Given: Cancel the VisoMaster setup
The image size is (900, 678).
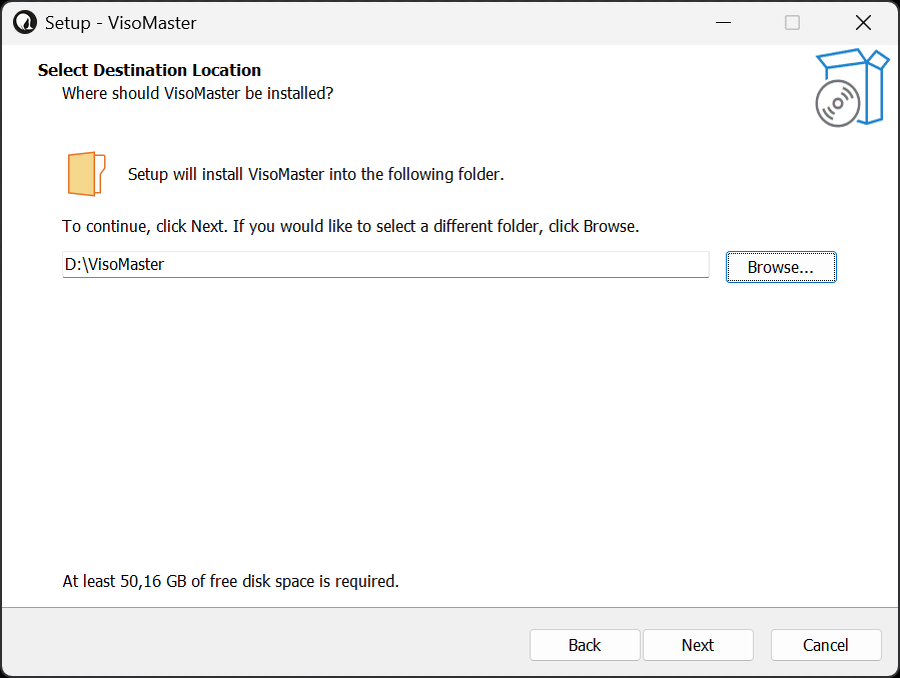Looking at the screenshot, I should pos(825,645).
